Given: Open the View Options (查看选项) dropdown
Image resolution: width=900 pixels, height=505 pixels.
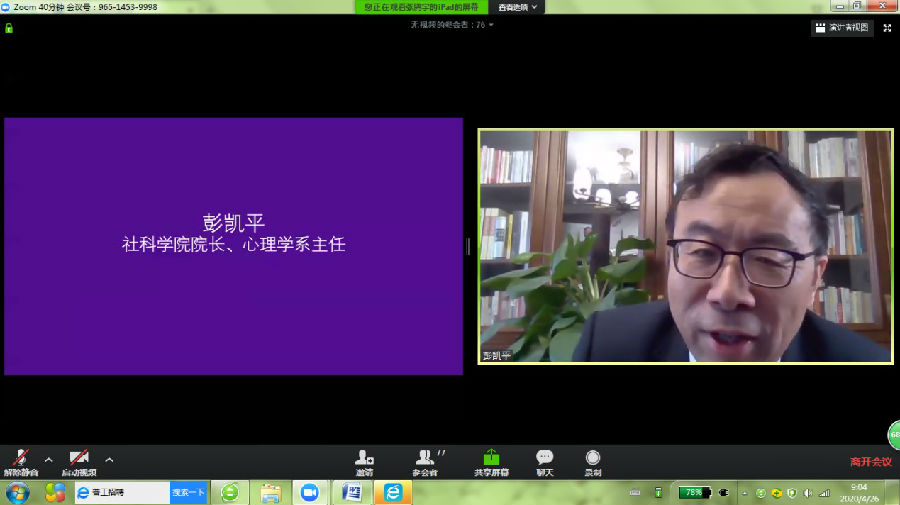Looking at the screenshot, I should pos(518,7).
